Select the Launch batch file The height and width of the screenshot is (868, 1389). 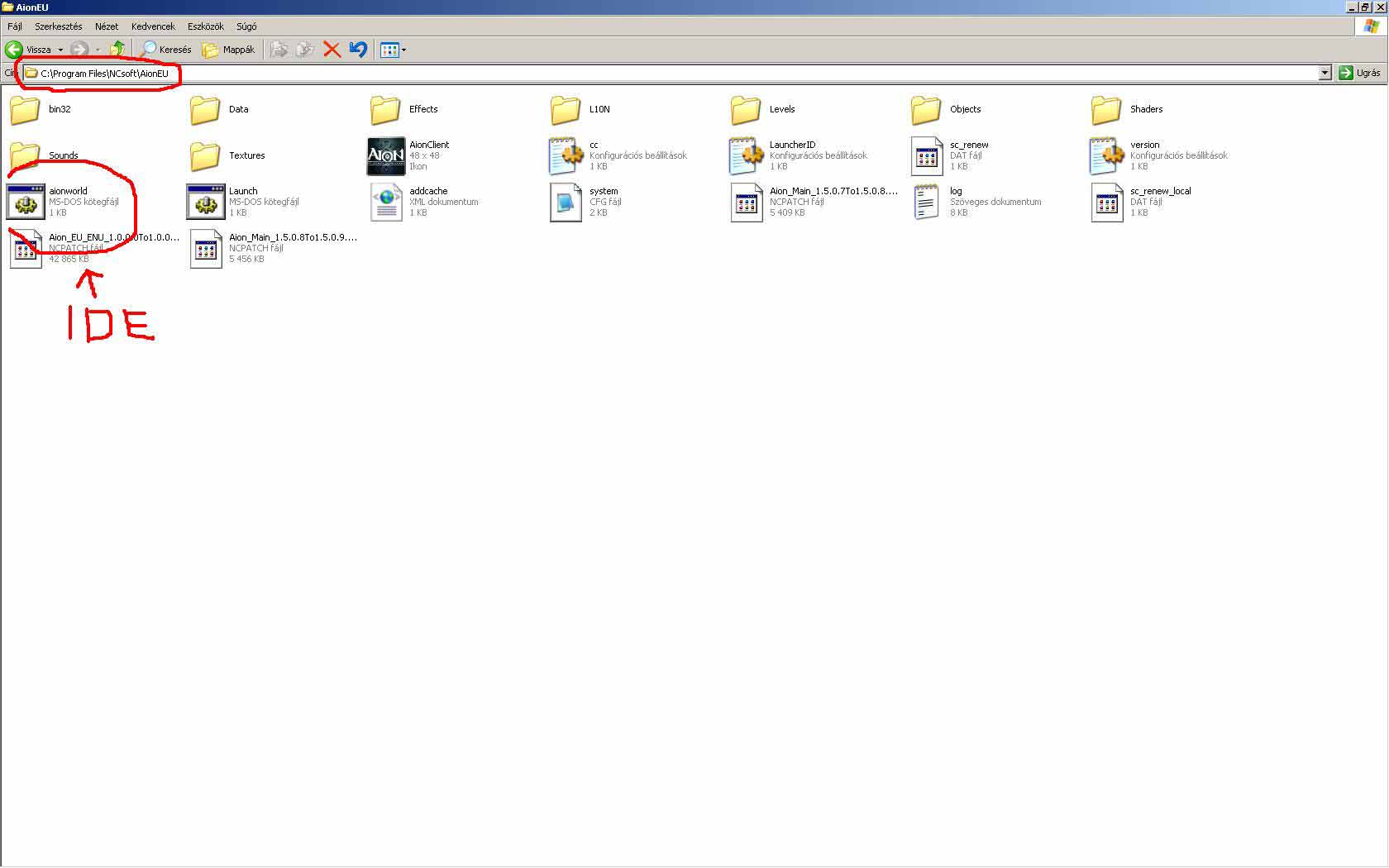coord(206,202)
